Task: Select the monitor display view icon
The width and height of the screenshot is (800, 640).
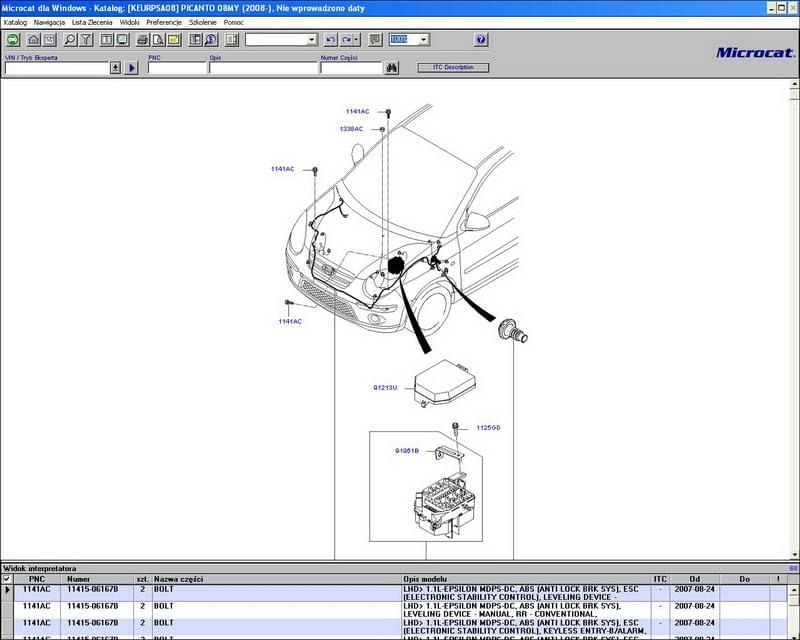Action: (x=122, y=40)
